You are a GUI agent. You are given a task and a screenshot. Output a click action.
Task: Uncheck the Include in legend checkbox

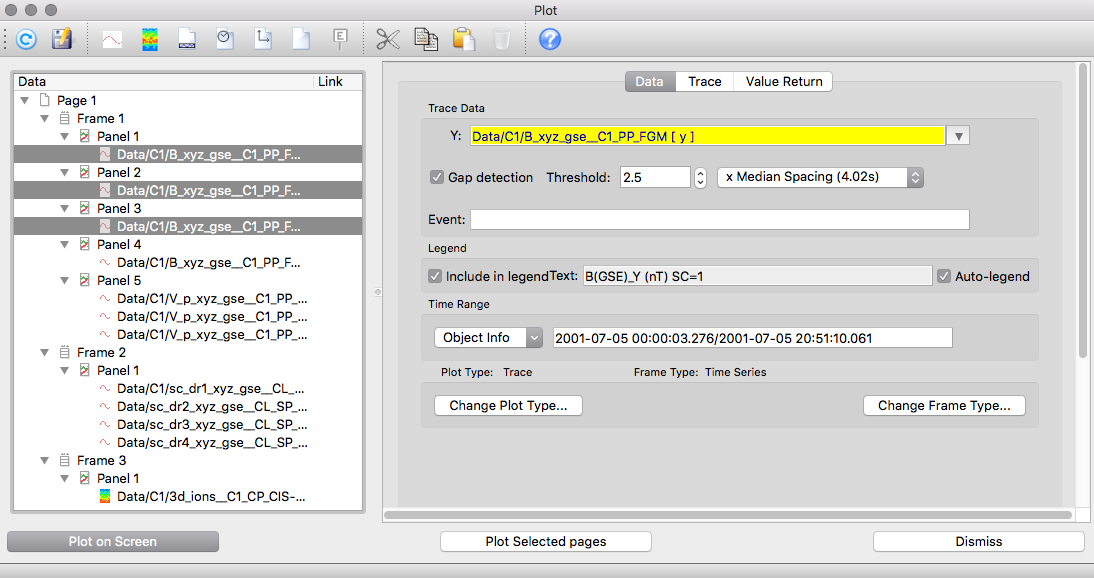point(435,276)
